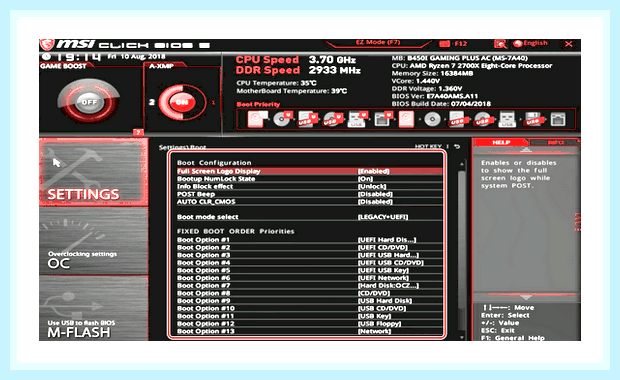Open Boot Option #4 [UEFI USB CD/DVD] dropdown

(391, 263)
